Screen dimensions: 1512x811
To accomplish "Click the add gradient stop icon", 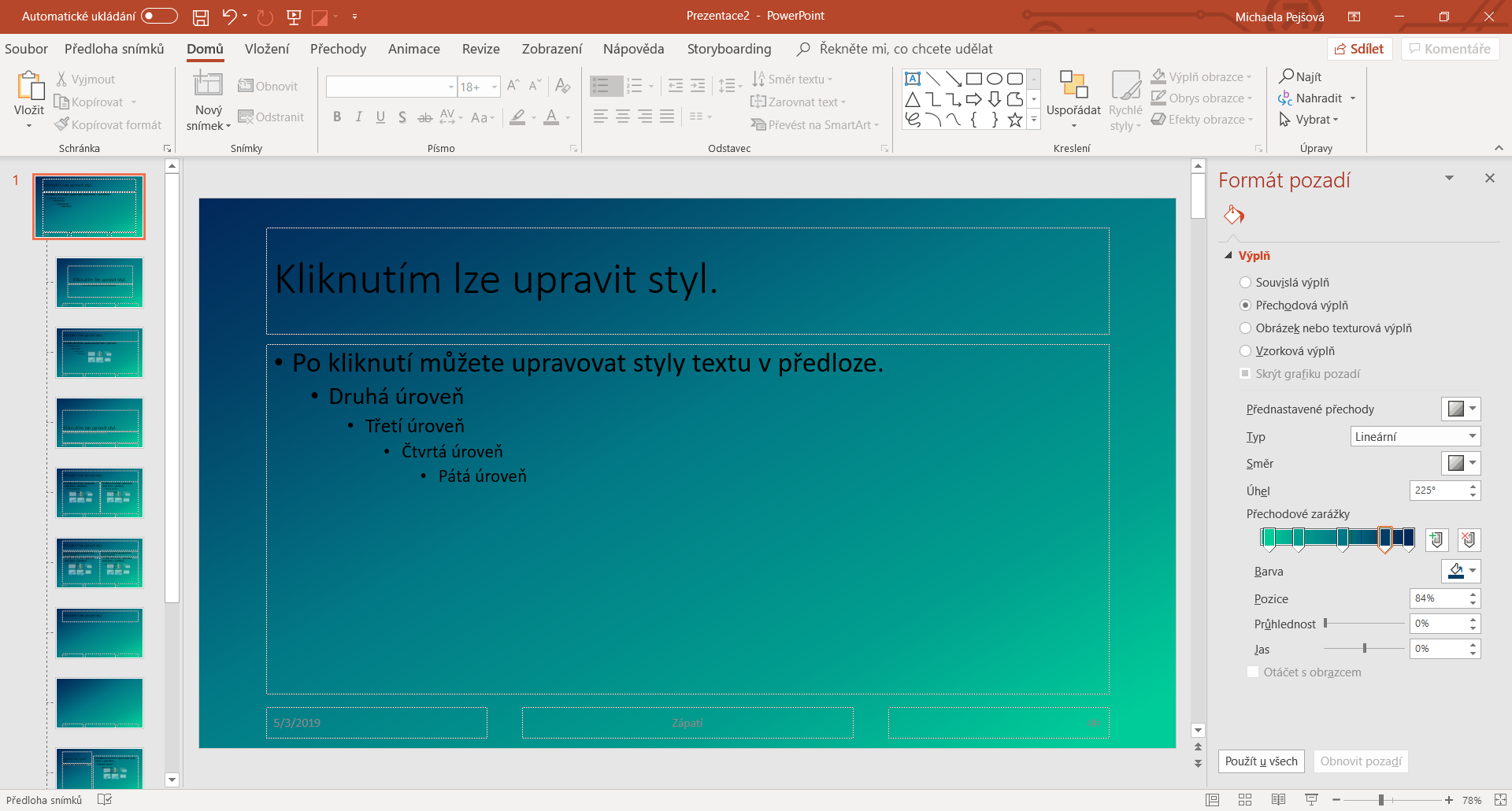I will [x=1436, y=539].
